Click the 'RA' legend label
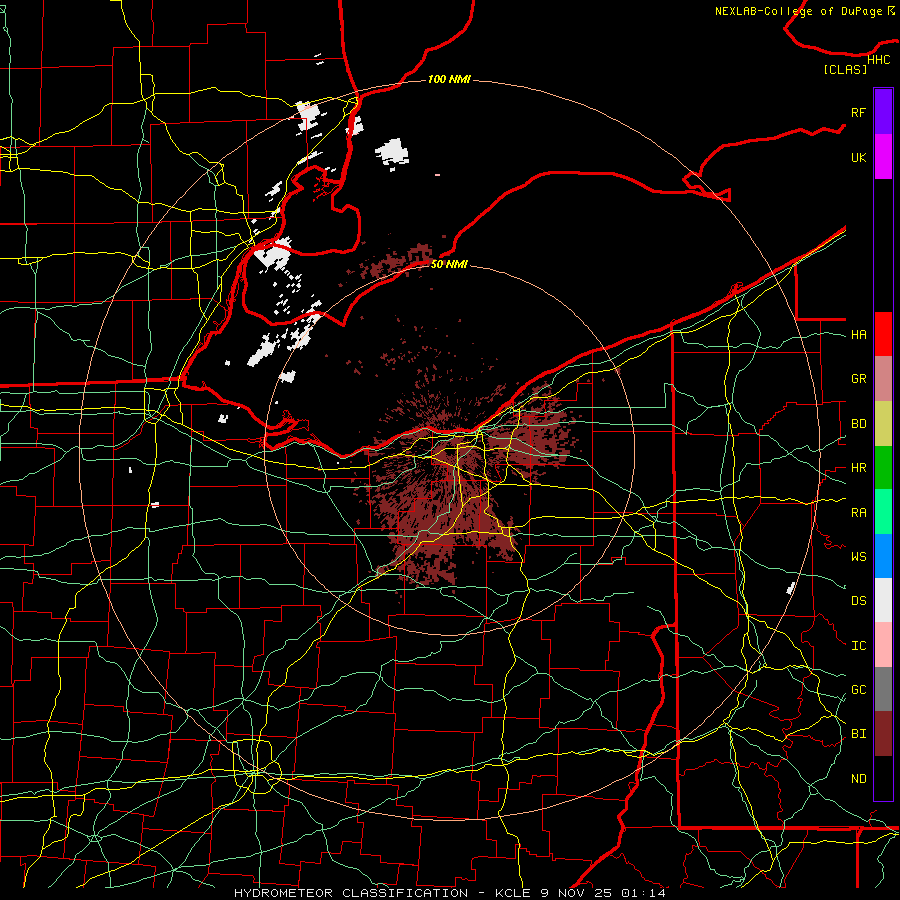Screen dimensions: 900x900 pos(858,513)
